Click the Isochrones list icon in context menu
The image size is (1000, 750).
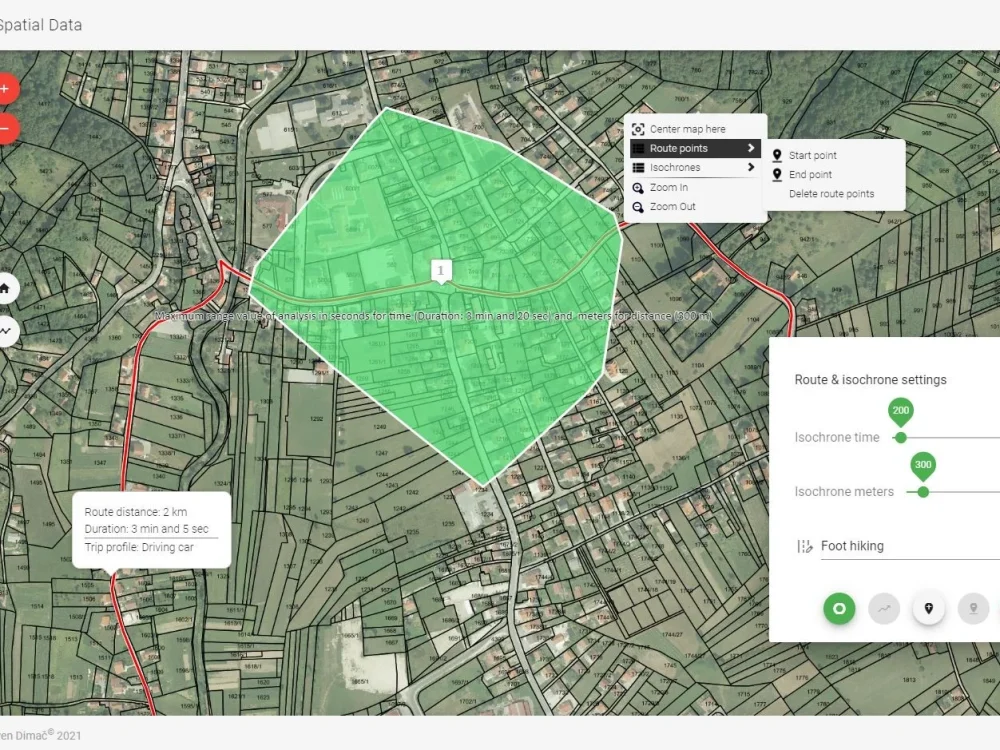tap(638, 168)
